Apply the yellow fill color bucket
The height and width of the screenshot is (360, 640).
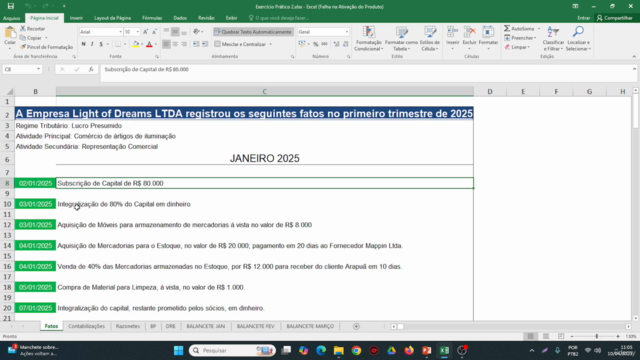click(x=136, y=44)
